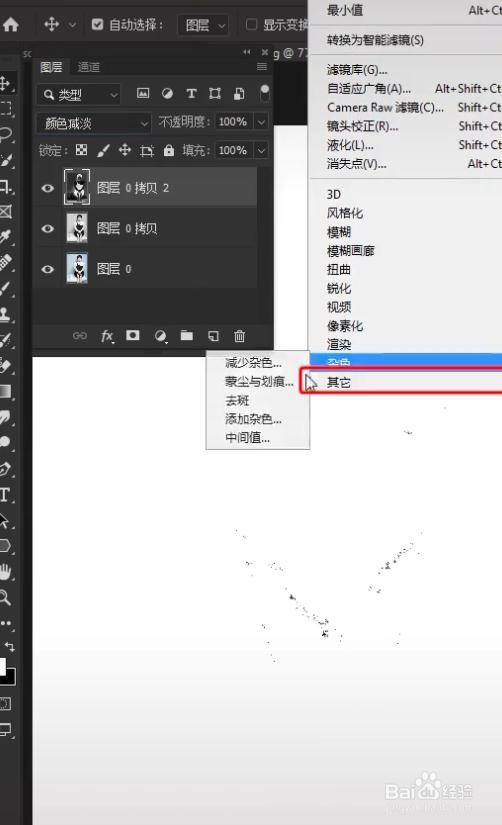Select the Pen tool
The image size is (502, 825).
point(5,468)
